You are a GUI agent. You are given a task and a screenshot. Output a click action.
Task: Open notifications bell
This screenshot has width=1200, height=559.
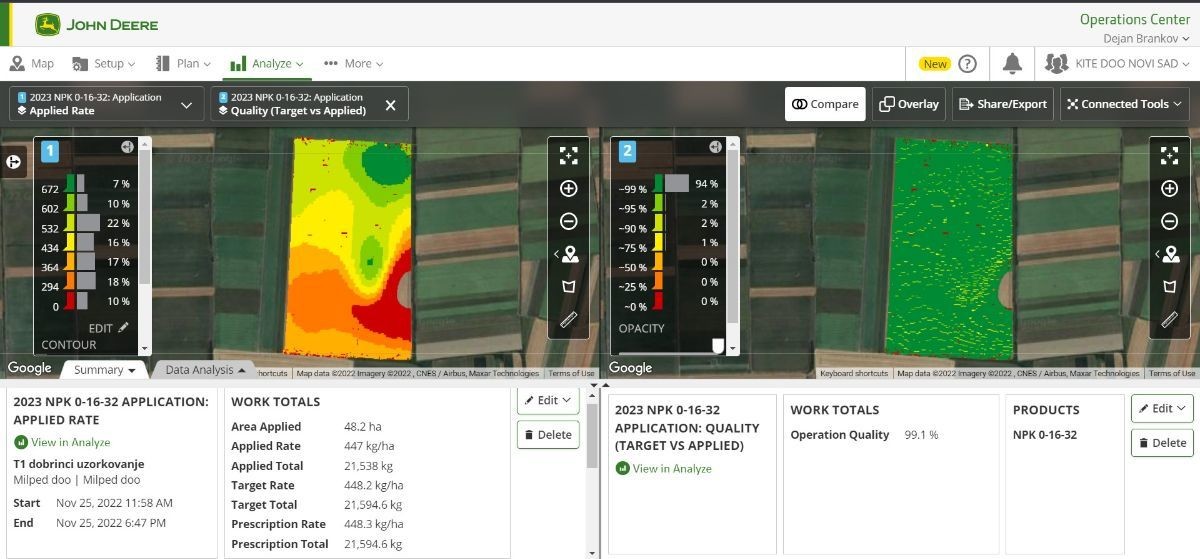point(1012,64)
